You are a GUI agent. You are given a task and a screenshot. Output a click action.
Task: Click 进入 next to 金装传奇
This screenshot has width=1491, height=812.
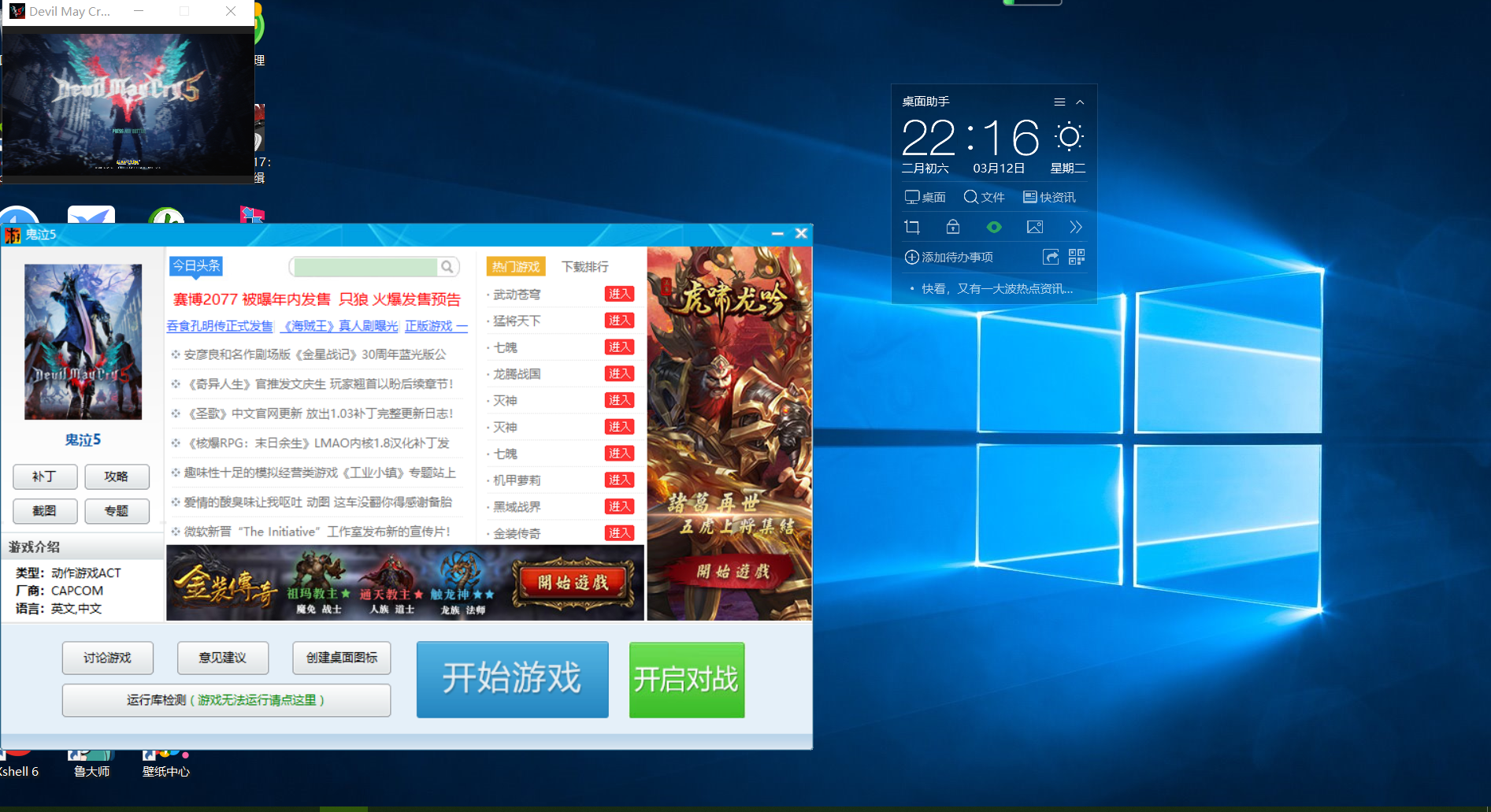coord(619,533)
